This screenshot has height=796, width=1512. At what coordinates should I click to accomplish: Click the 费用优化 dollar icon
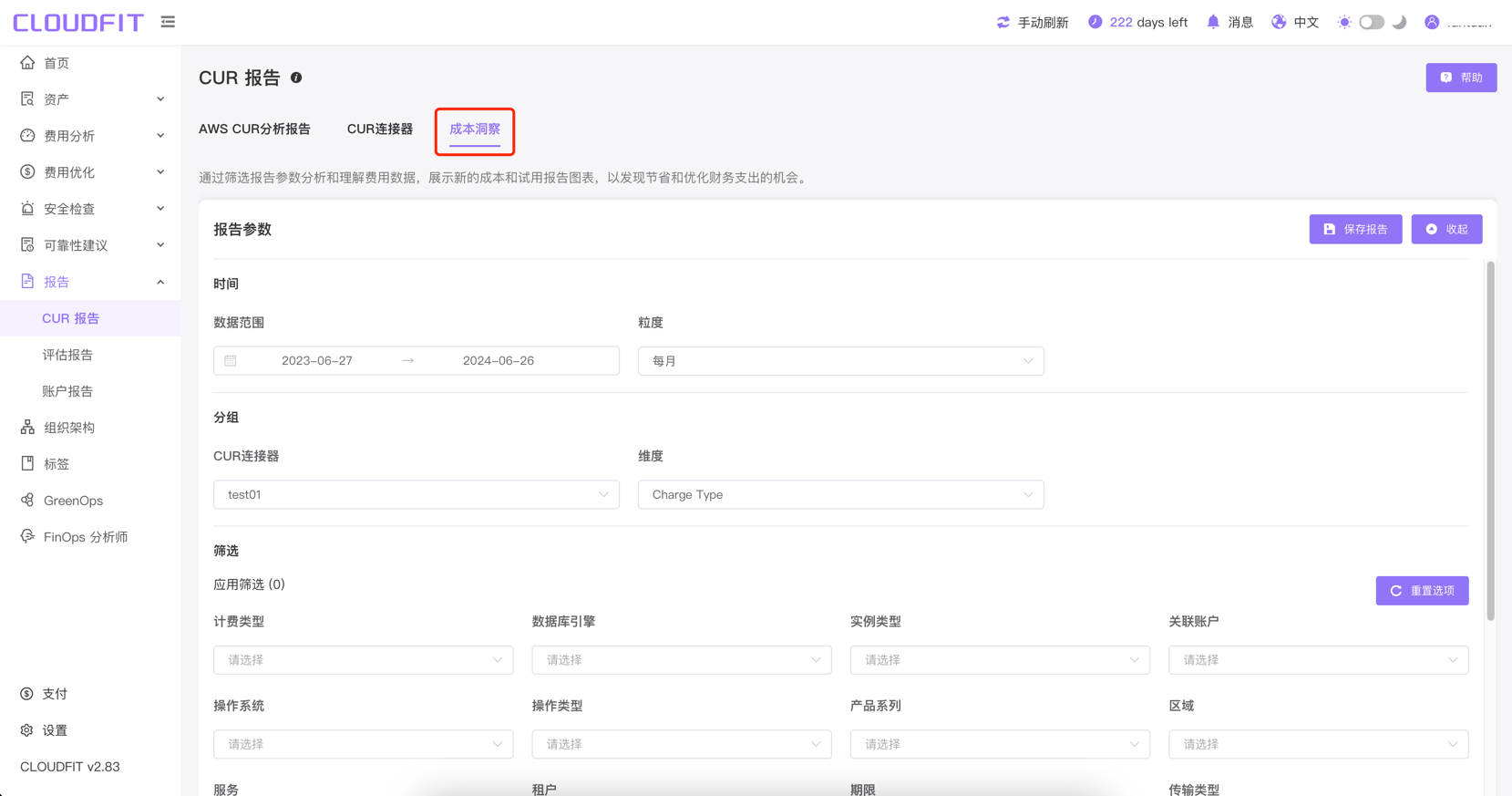click(x=27, y=171)
